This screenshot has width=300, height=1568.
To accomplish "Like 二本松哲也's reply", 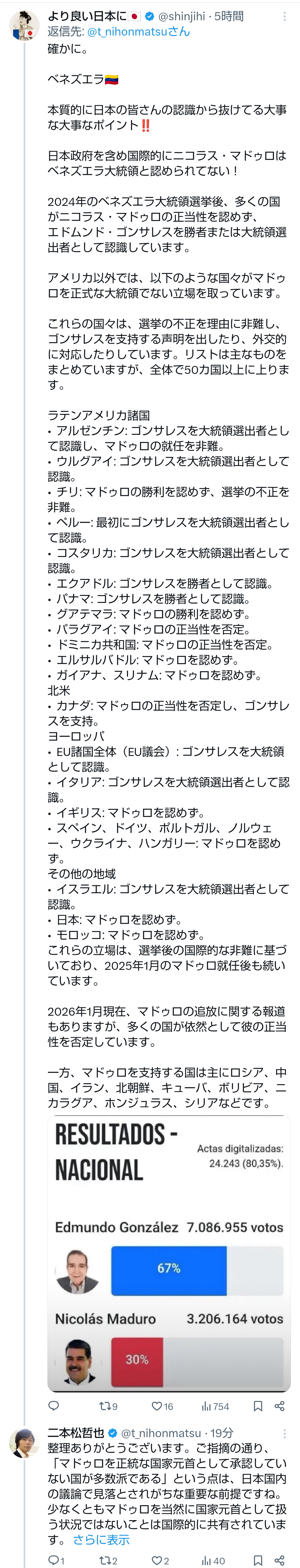I will click(x=160, y=1555).
